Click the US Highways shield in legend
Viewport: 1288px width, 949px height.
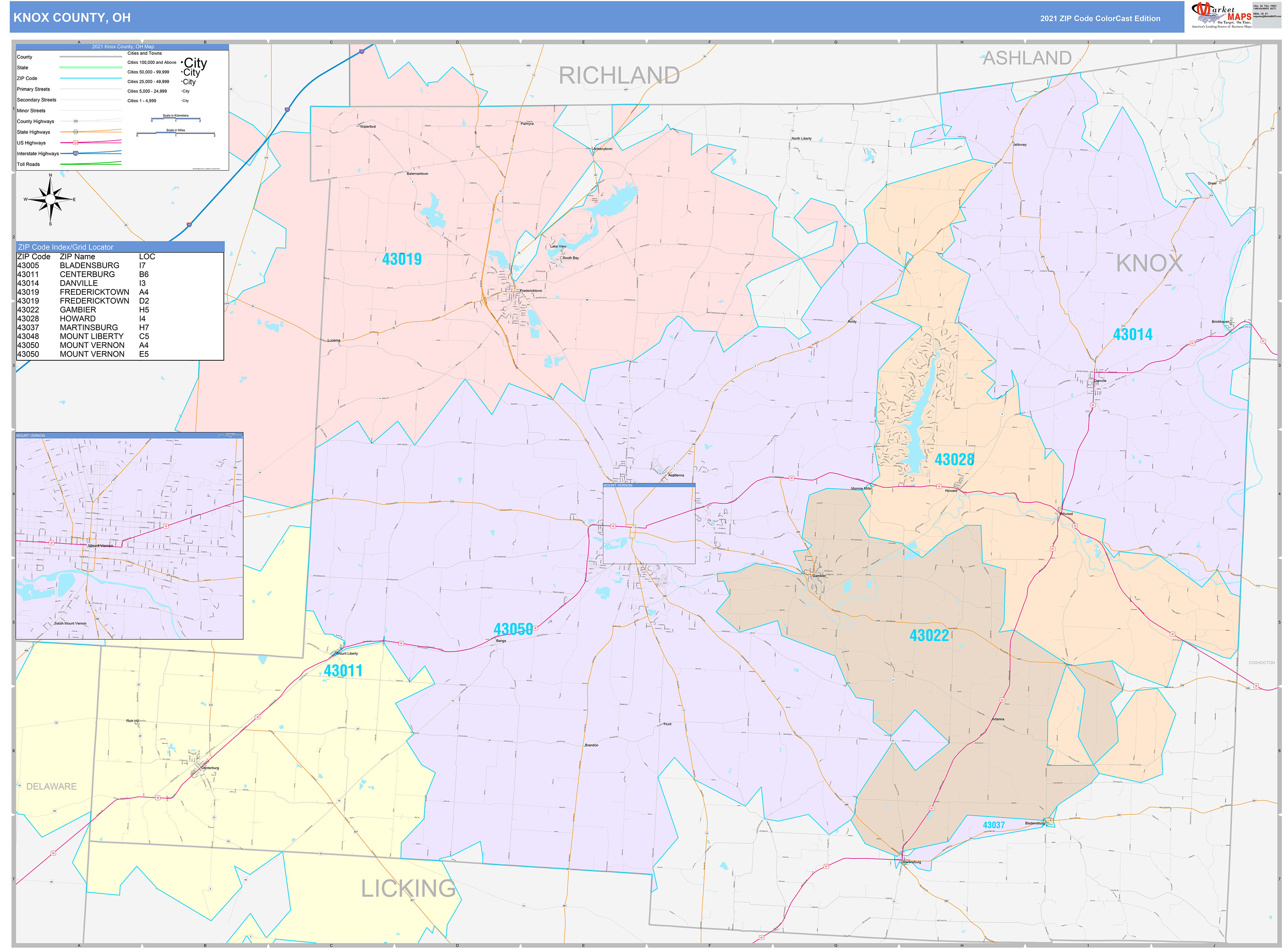(75, 142)
